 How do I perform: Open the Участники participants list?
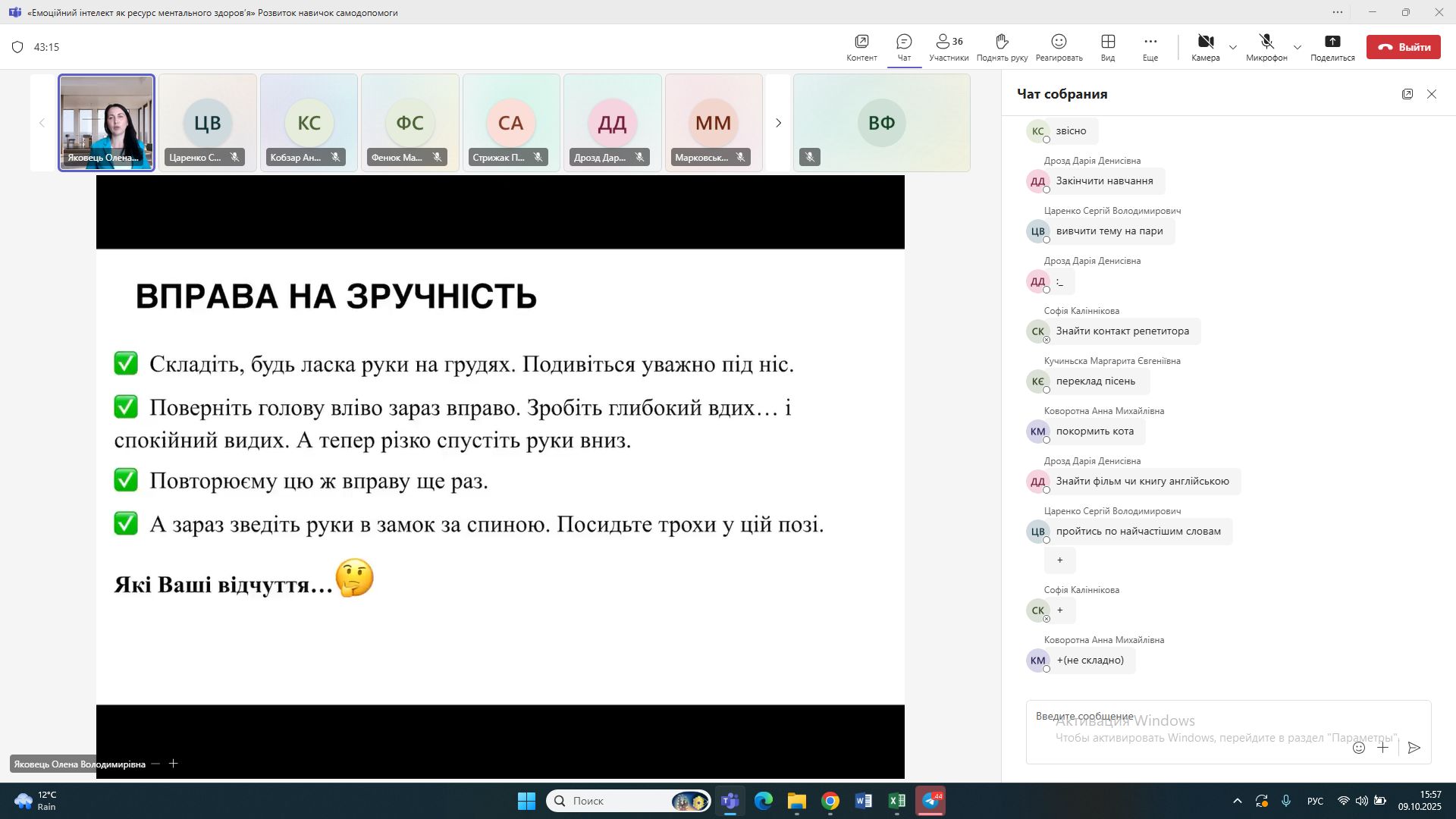pyautogui.click(x=949, y=47)
